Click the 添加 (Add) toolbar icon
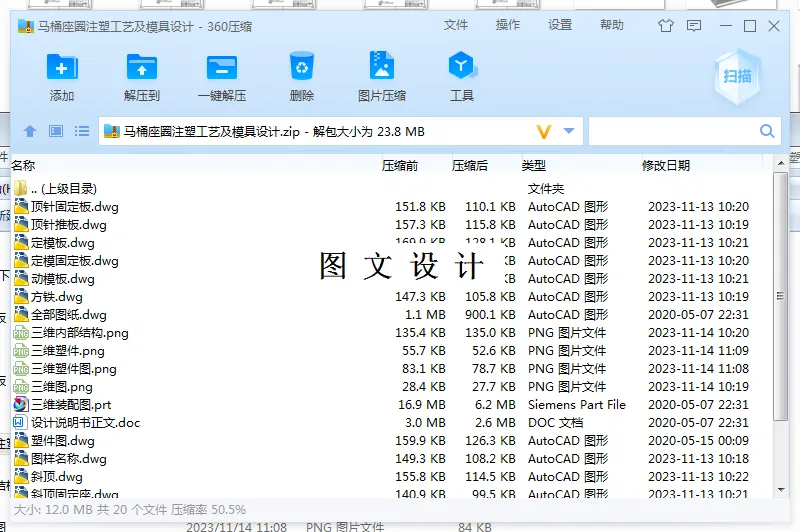Viewport: 800px width, 532px height. pyautogui.click(x=62, y=67)
